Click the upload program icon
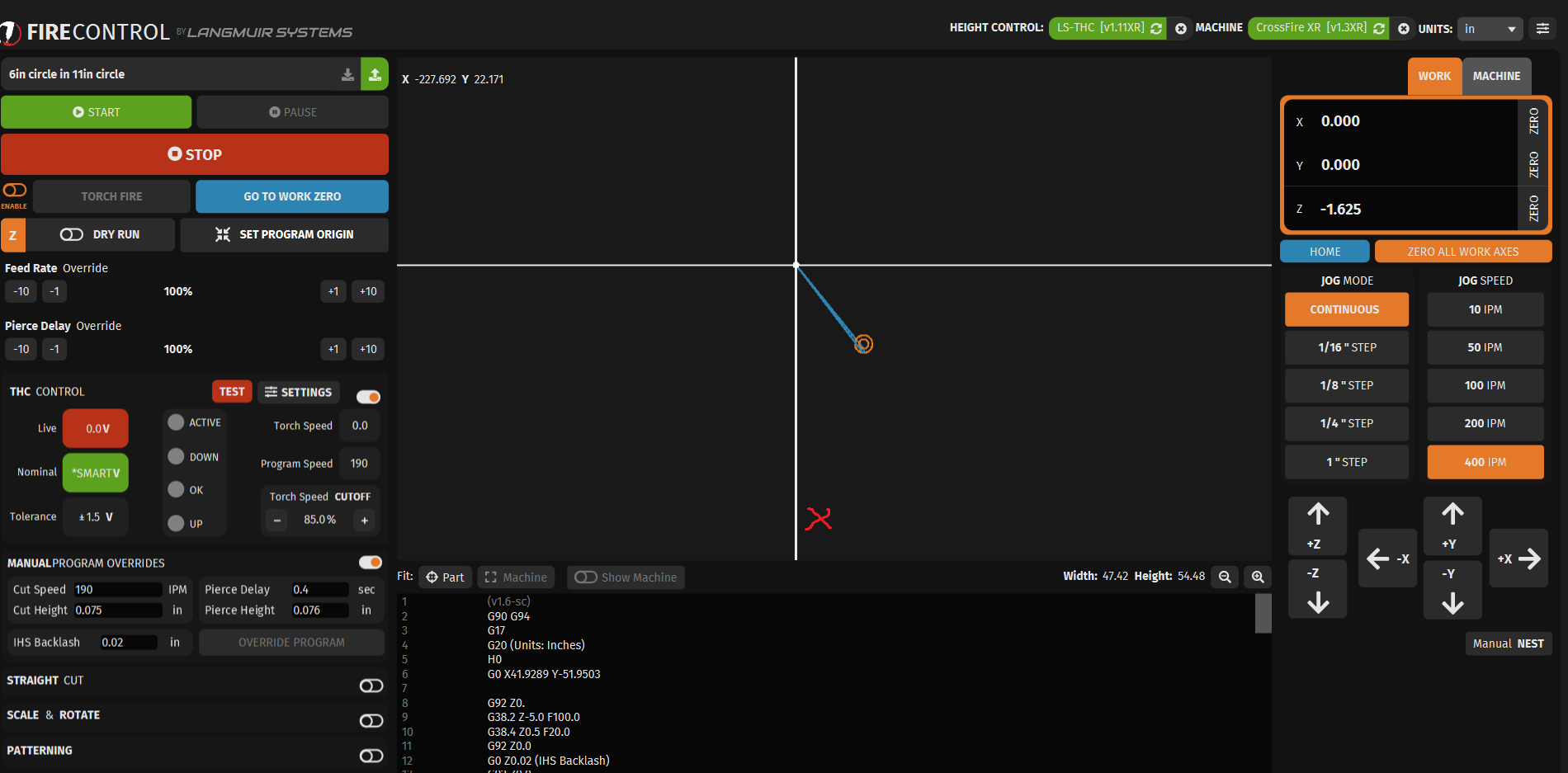 coord(375,74)
